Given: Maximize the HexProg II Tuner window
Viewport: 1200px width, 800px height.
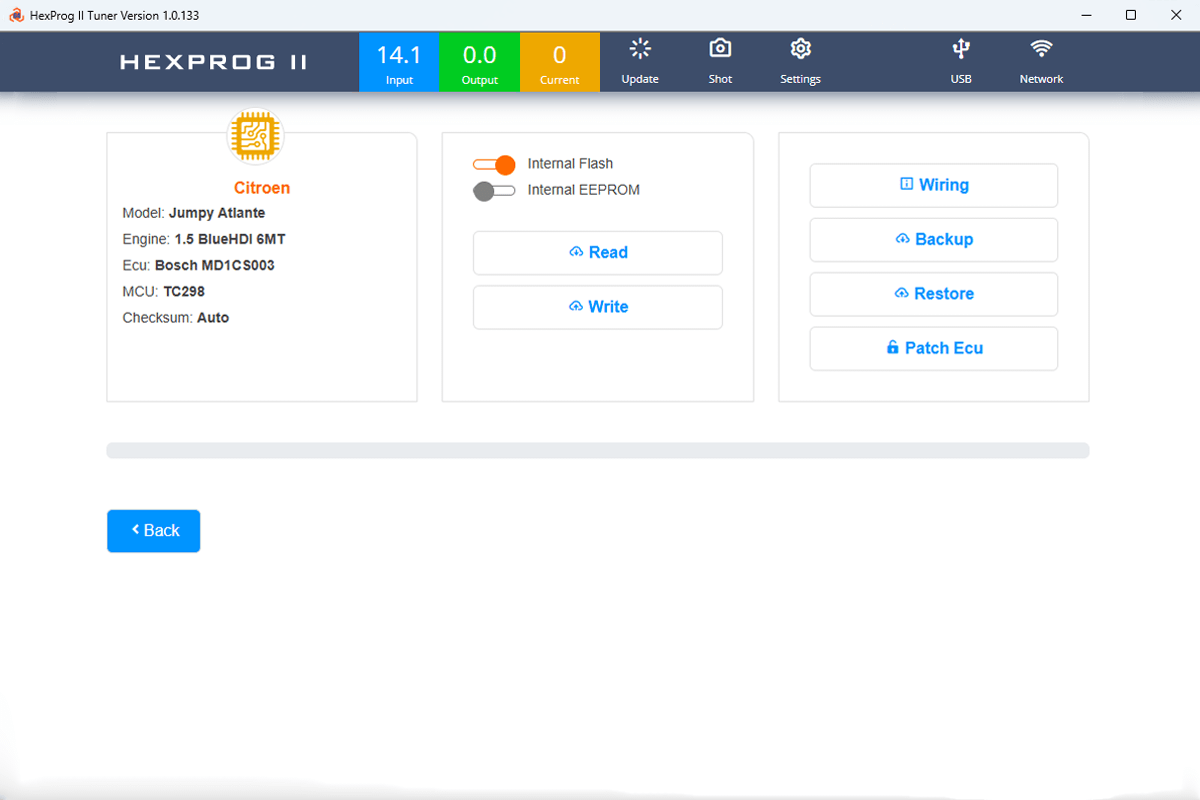Looking at the screenshot, I should (1131, 15).
